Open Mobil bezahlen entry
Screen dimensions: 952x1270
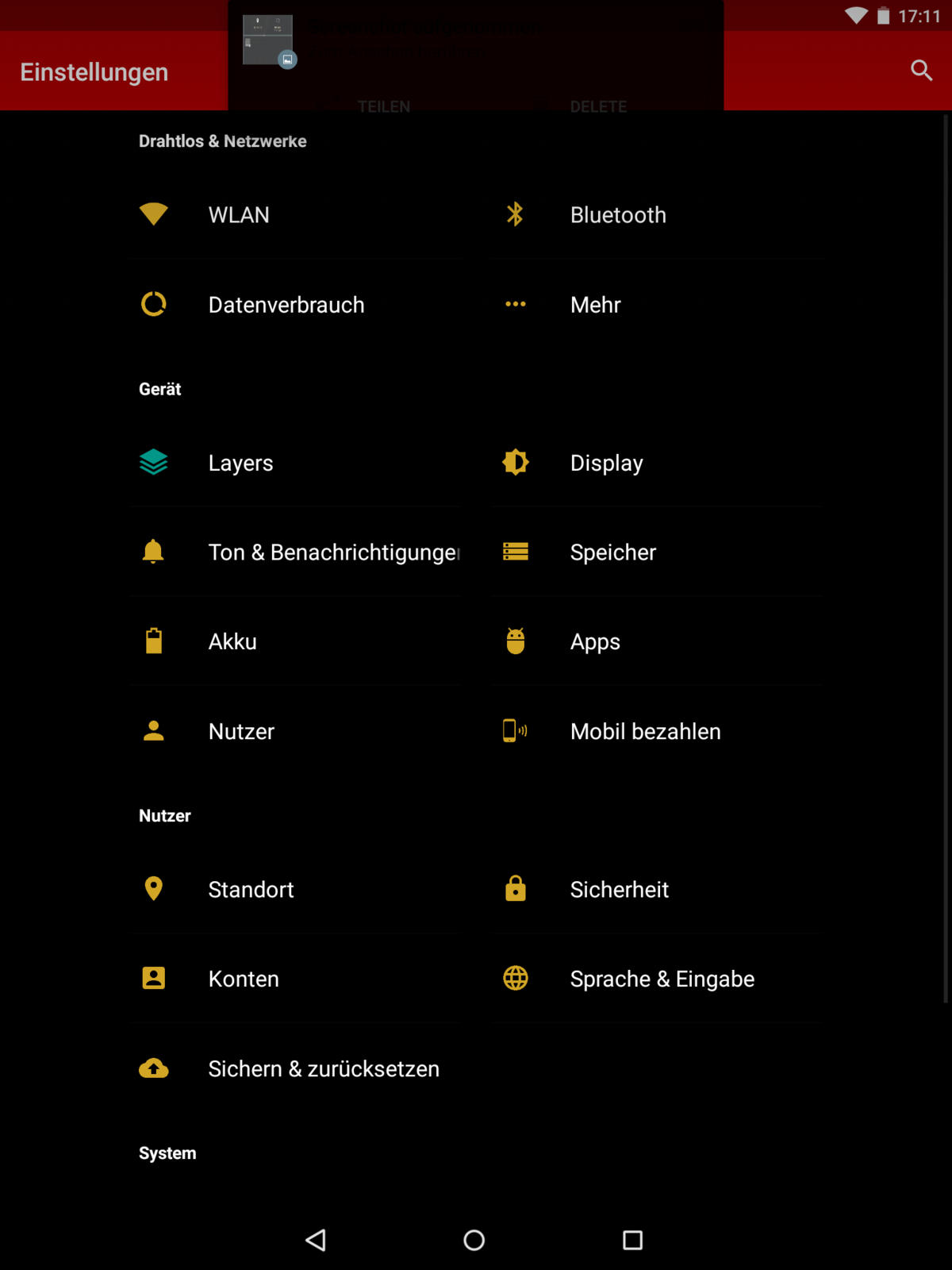point(645,732)
